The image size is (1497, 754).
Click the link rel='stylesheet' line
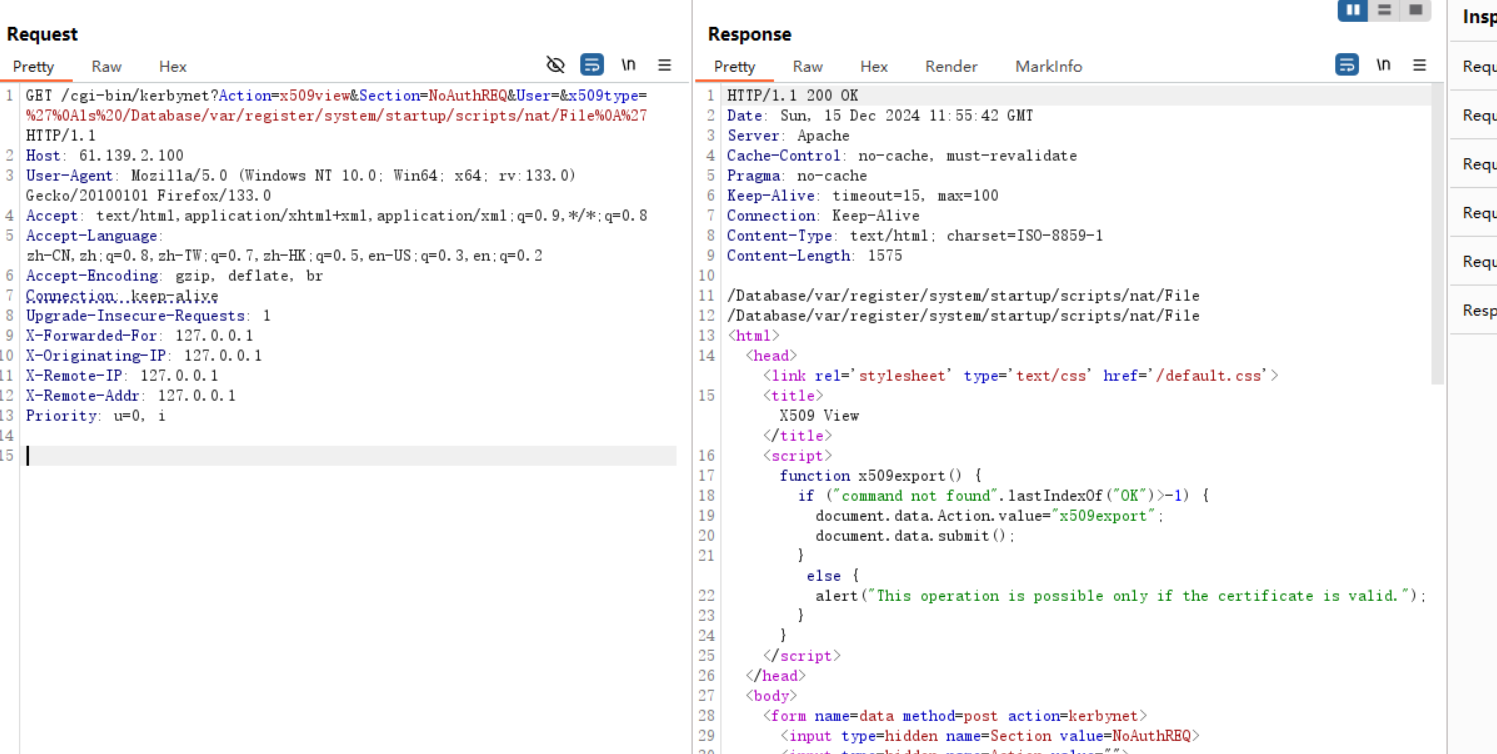1020,376
